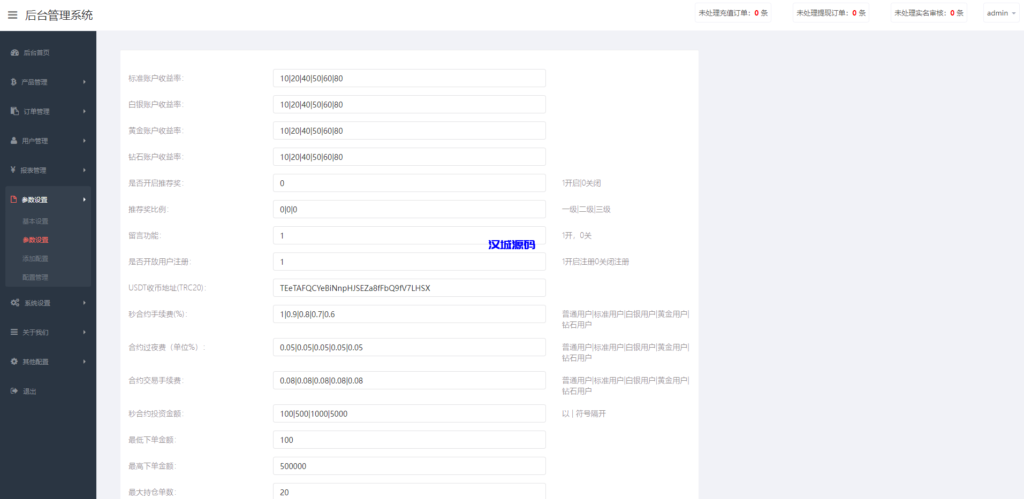Click the 钻石账户收益率 input field
This screenshot has width=1024, height=499.
[x=409, y=157]
